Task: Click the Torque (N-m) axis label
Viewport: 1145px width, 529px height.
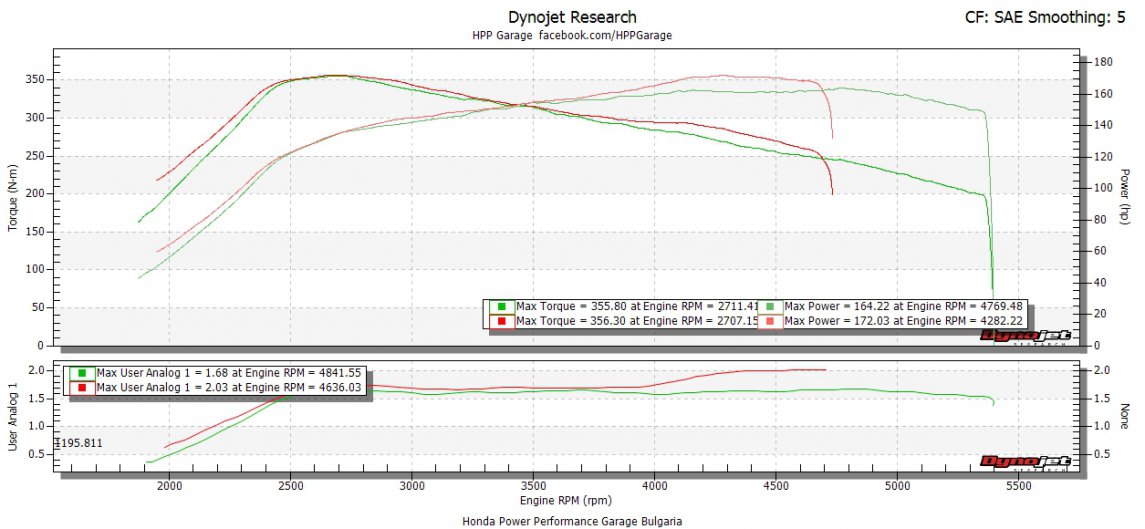Action: click(x=13, y=196)
